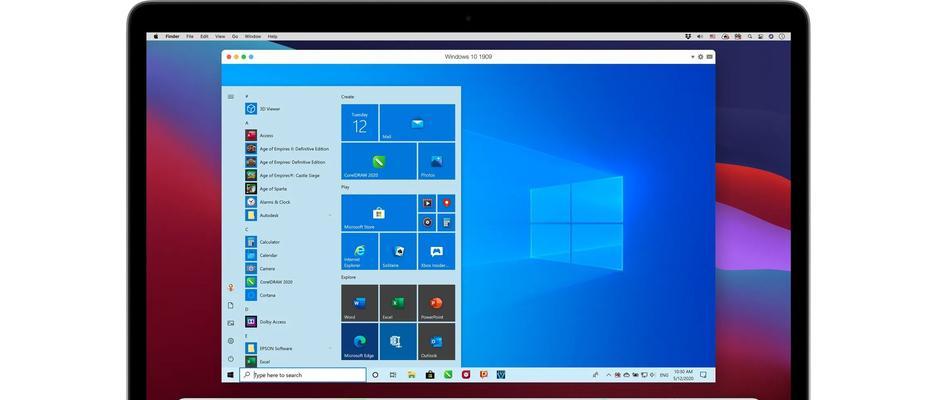Open the Xbox Insider tile
This screenshot has width=937, height=400.
click(x=436, y=251)
